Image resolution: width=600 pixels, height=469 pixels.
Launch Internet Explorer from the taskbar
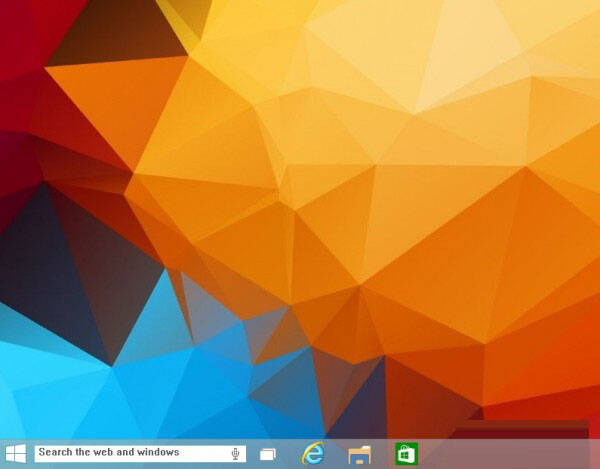tap(313, 454)
